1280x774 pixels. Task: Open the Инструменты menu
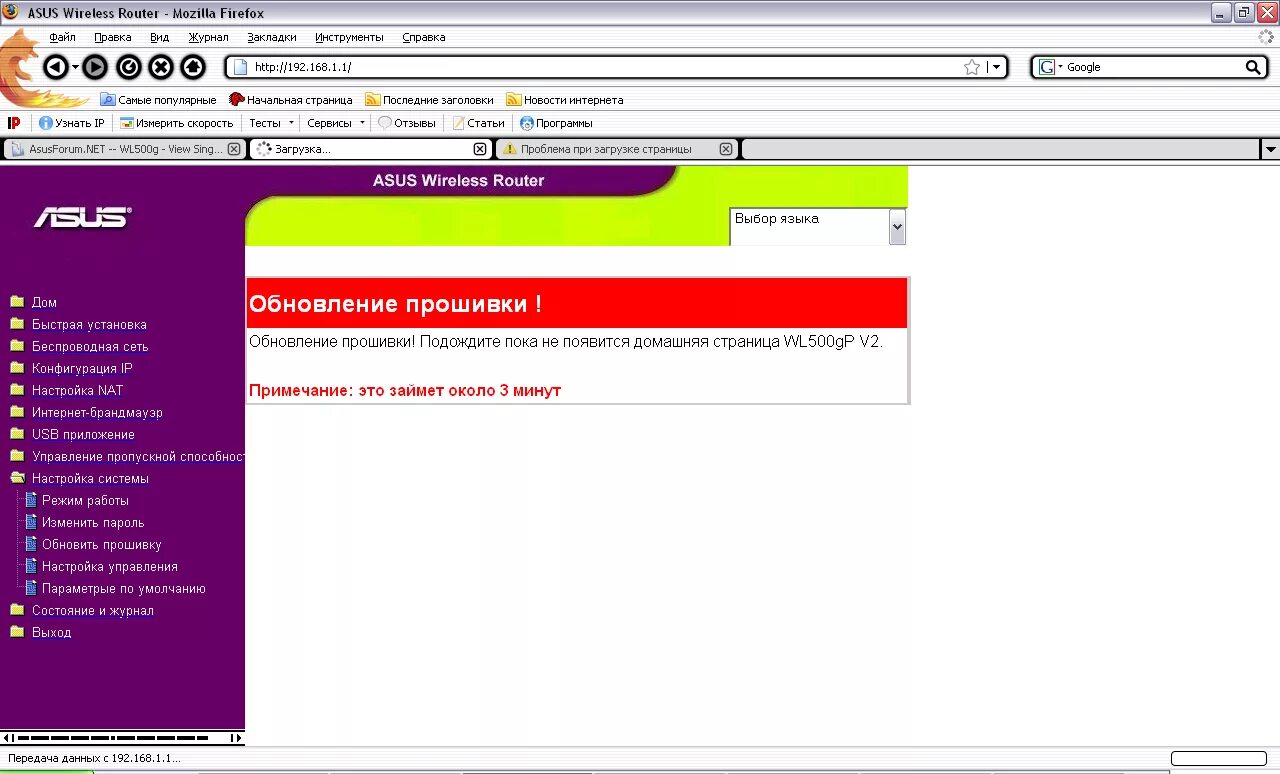[349, 37]
